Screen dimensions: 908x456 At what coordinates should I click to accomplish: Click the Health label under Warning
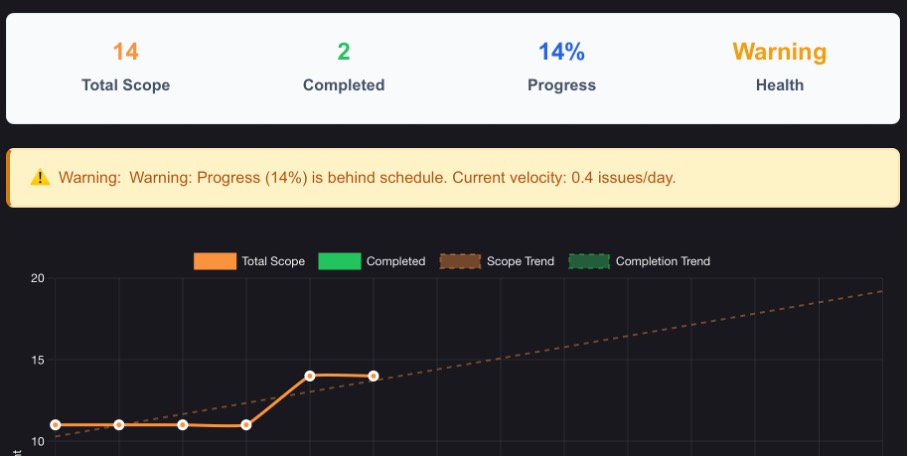[779, 85]
